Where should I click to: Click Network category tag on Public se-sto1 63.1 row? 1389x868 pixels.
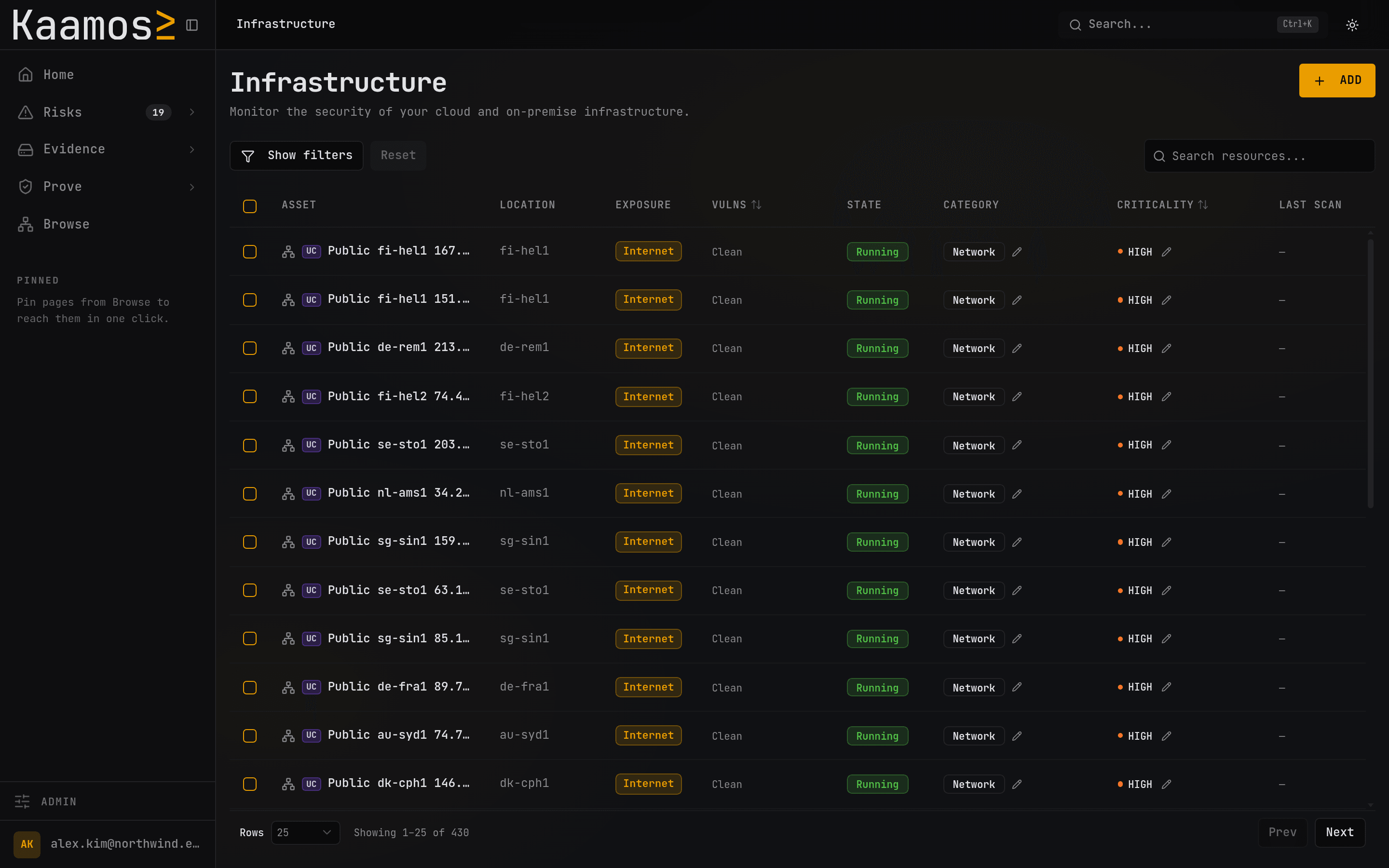[973, 591]
